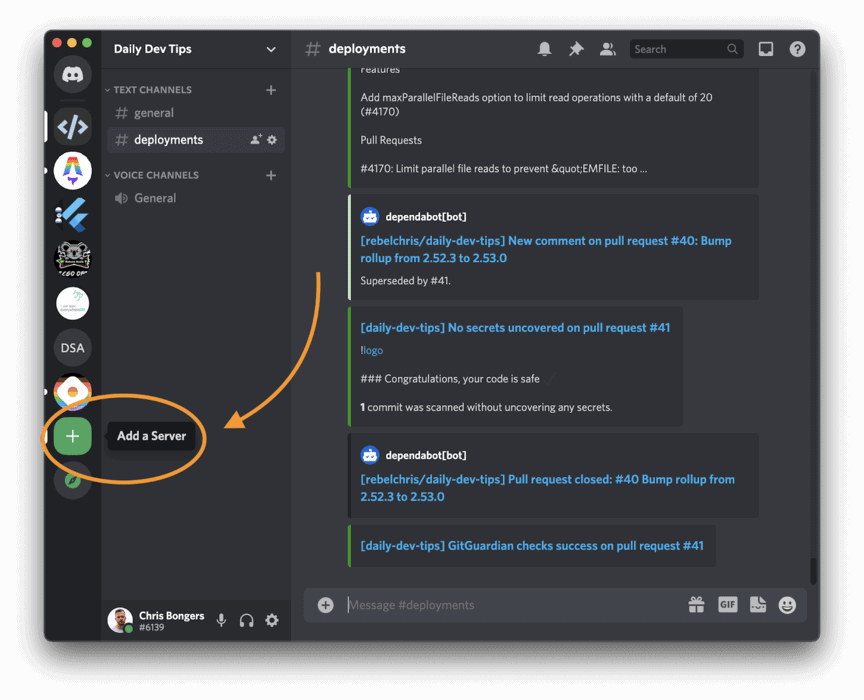Switch to the general text channel

196,113
